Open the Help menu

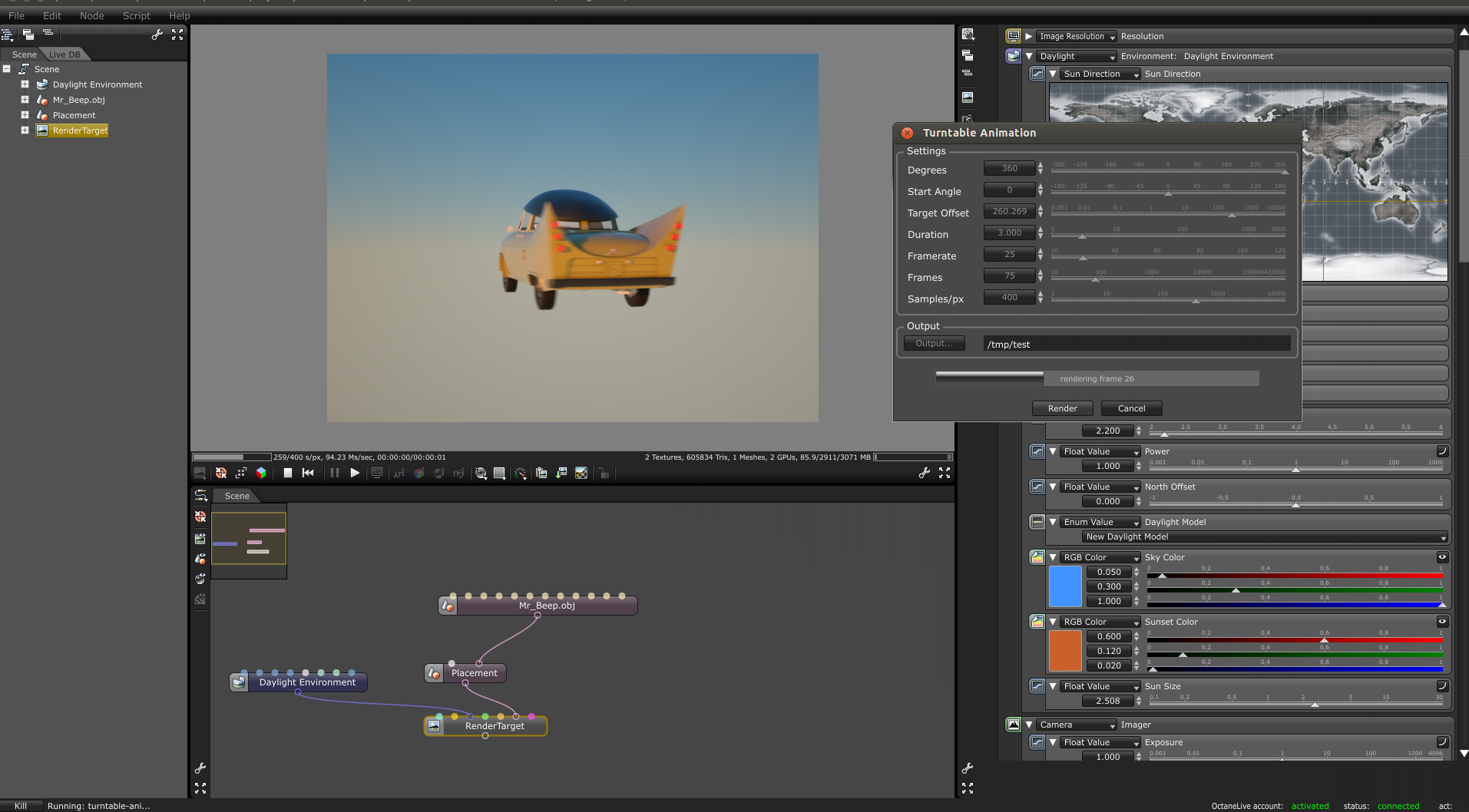point(180,15)
